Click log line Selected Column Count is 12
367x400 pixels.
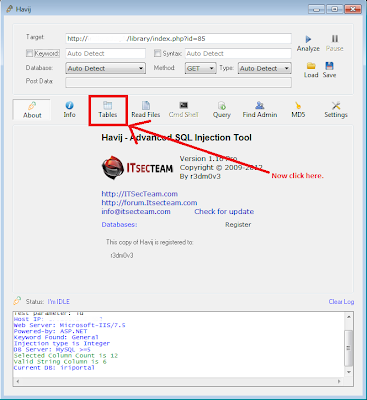click(x=66, y=356)
